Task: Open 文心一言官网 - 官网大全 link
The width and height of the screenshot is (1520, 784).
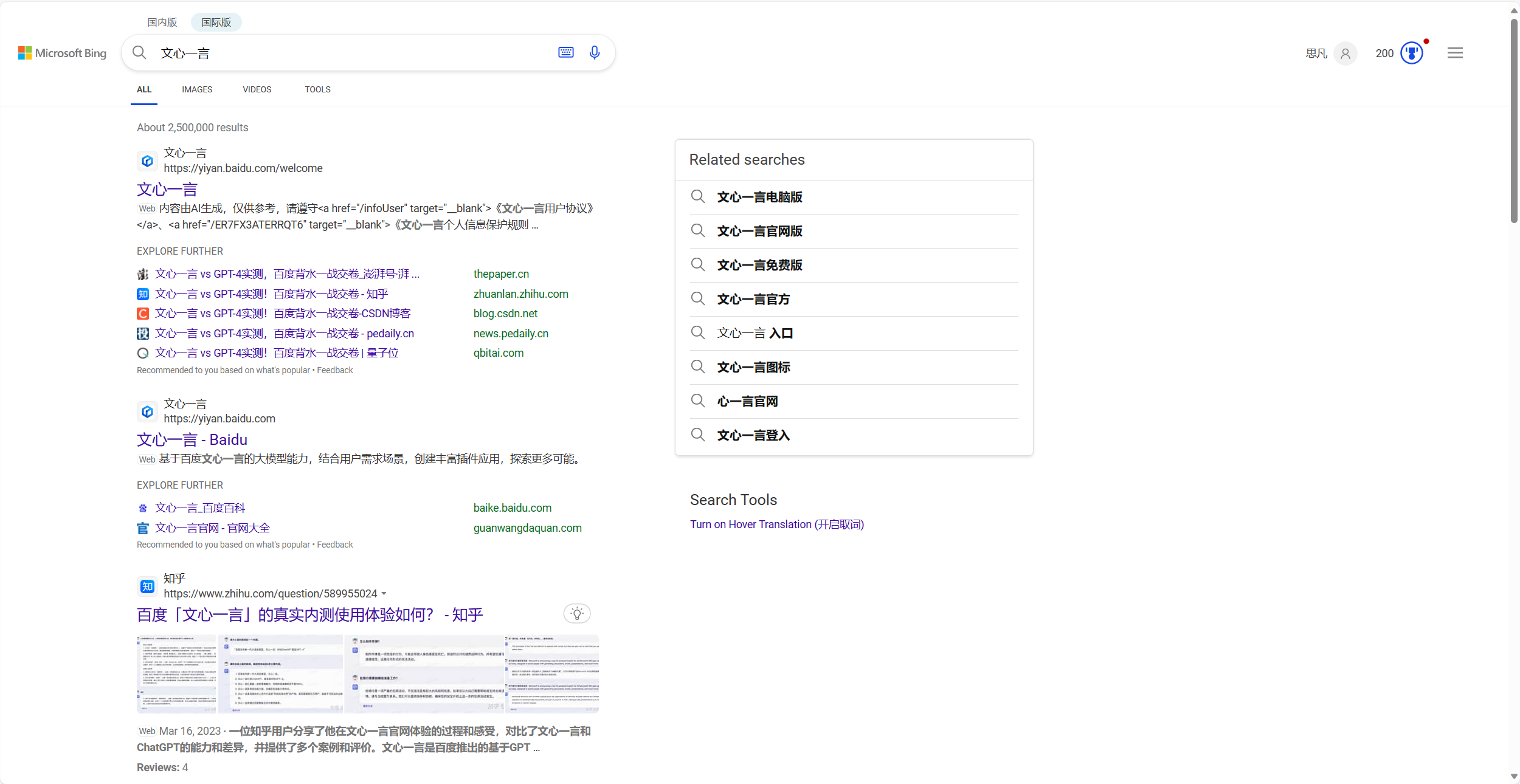Action: pyautogui.click(x=212, y=528)
